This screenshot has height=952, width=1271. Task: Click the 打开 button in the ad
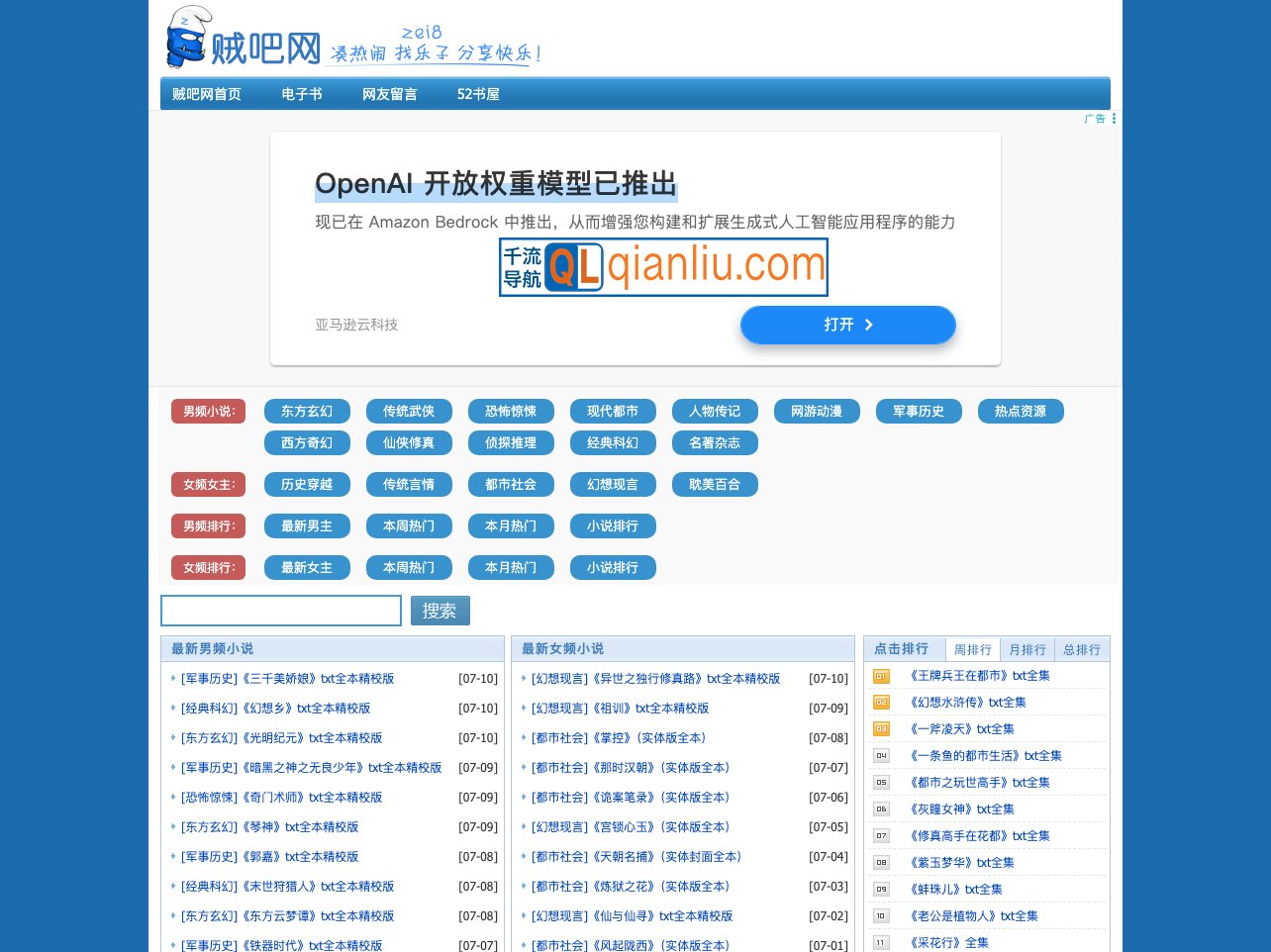(847, 325)
